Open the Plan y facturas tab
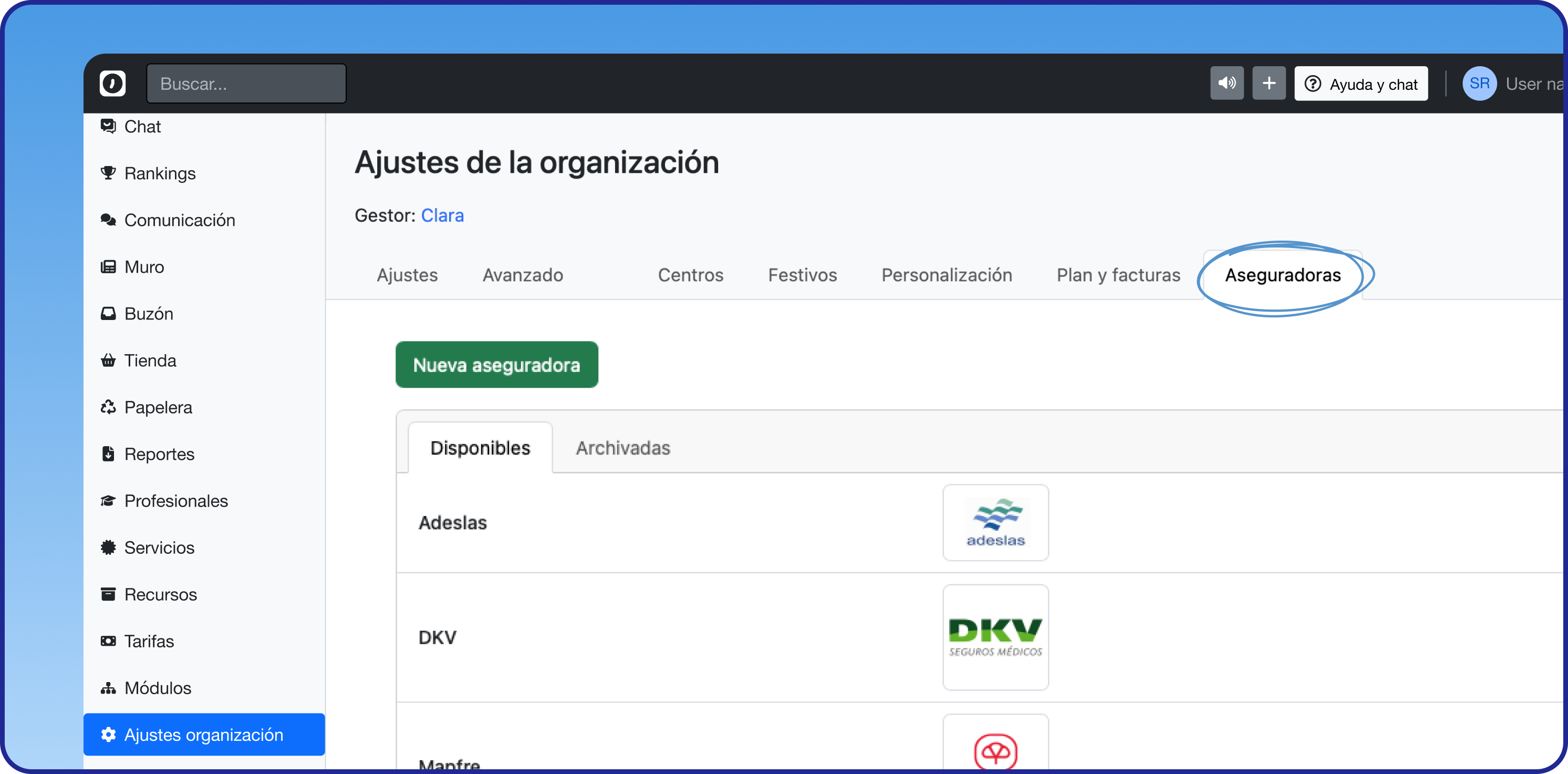This screenshot has width=1568, height=774. click(x=1118, y=275)
